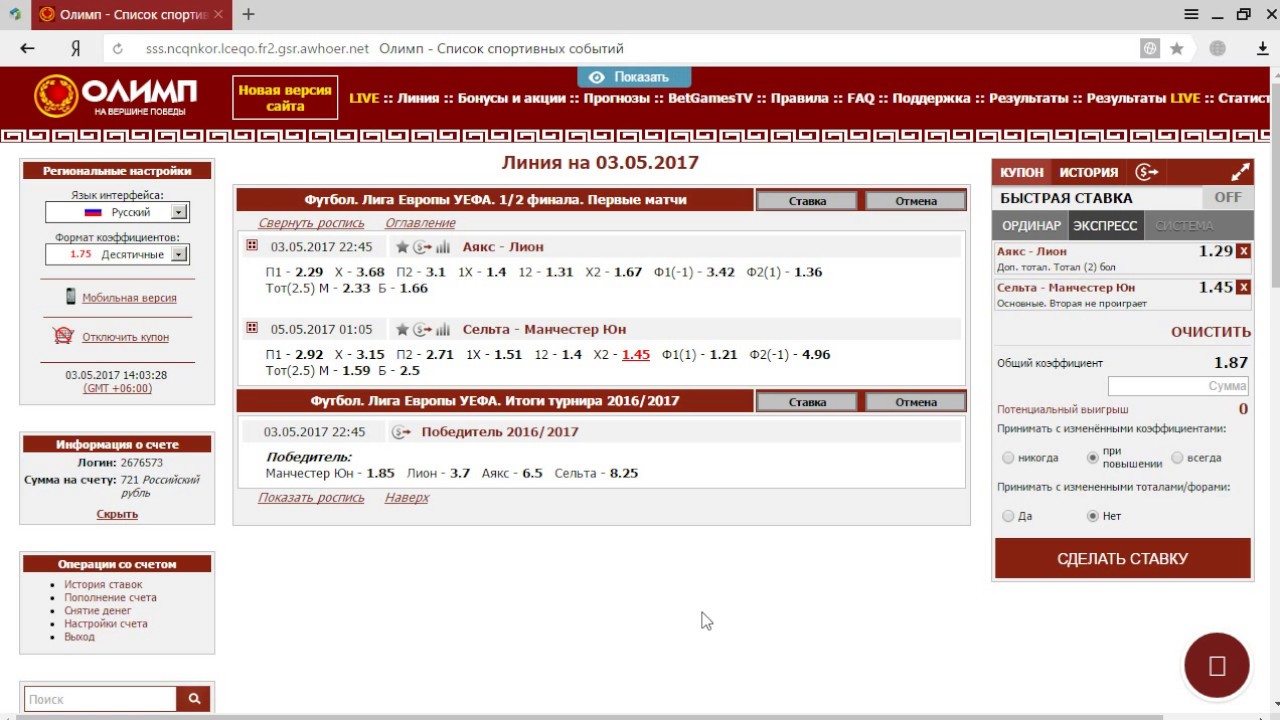Toggle quick bet OFF switch
The image size is (1280, 720).
tap(1227, 197)
